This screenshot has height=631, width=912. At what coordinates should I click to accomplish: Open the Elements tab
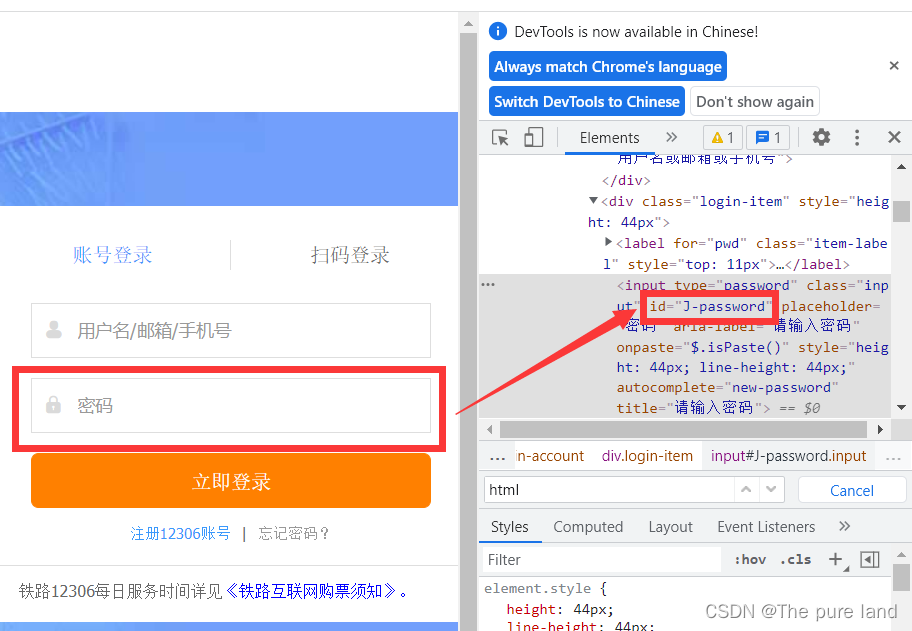pos(610,138)
